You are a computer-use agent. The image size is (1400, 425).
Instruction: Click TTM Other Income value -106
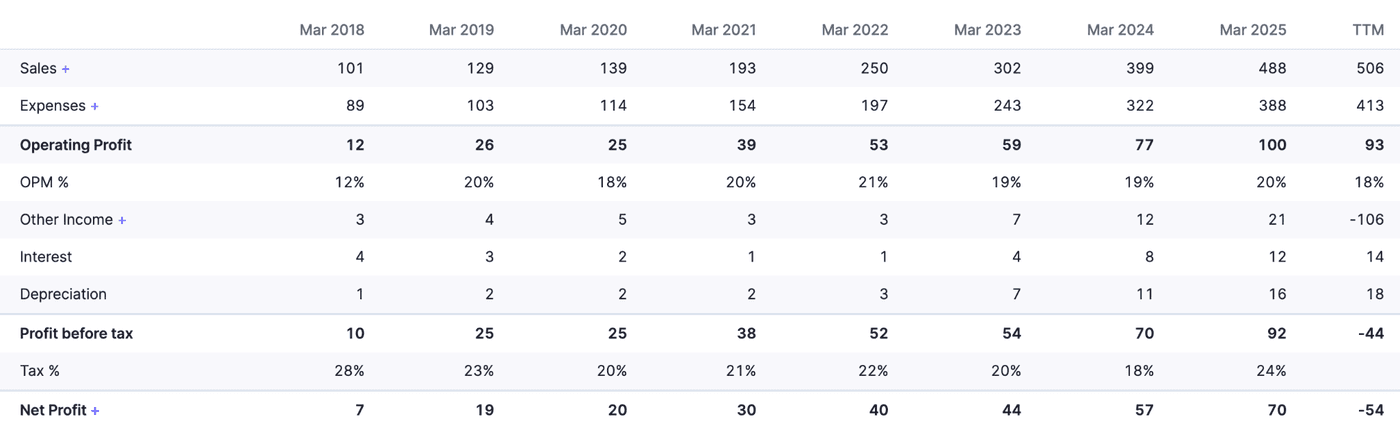click(1365, 220)
